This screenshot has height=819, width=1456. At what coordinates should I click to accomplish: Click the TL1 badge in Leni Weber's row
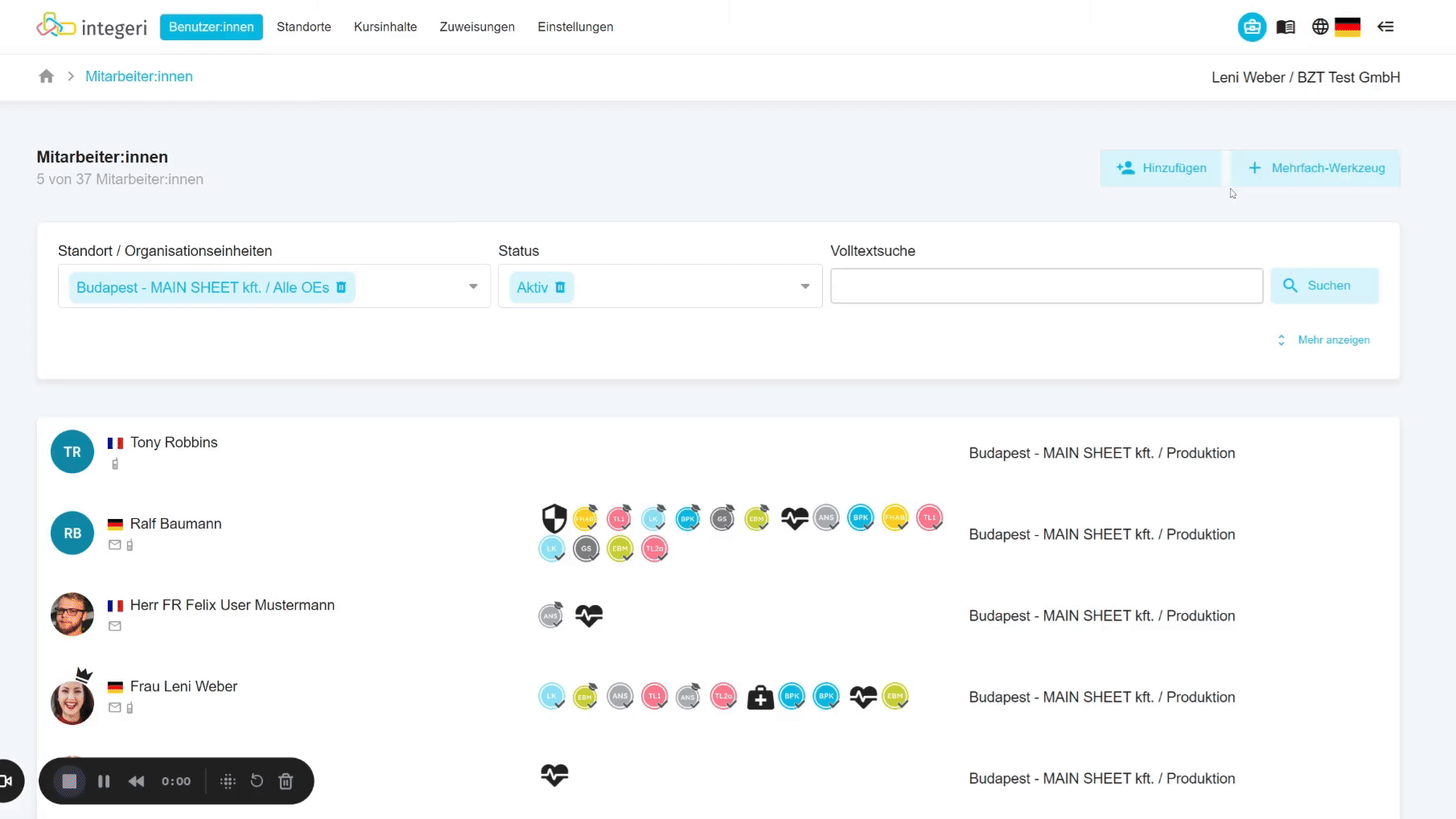tap(655, 697)
